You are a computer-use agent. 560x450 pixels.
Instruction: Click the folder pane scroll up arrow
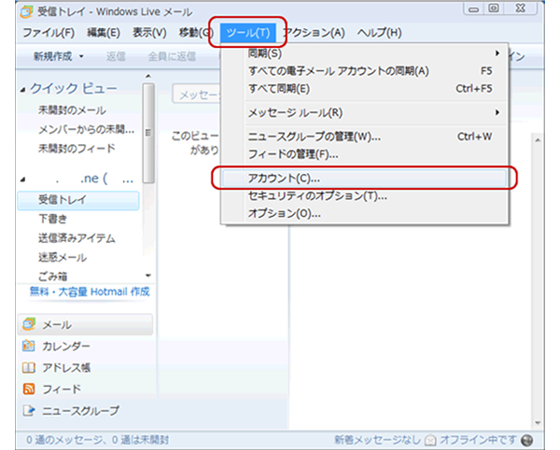148,76
